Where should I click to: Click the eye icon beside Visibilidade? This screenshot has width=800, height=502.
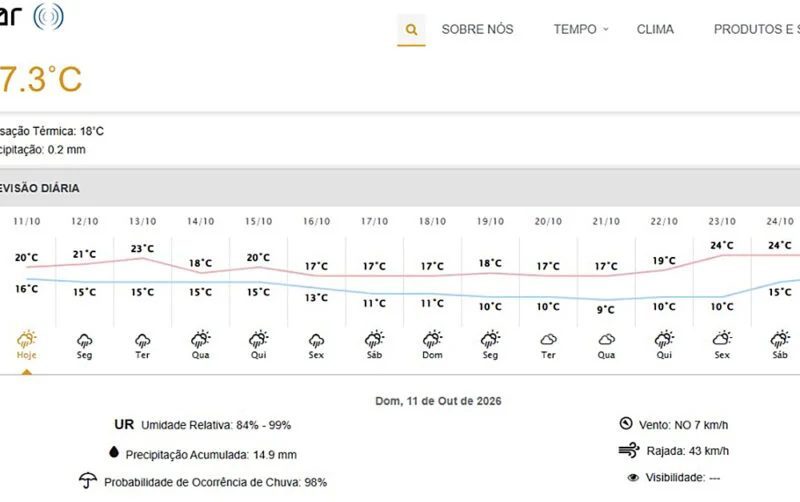click(633, 478)
